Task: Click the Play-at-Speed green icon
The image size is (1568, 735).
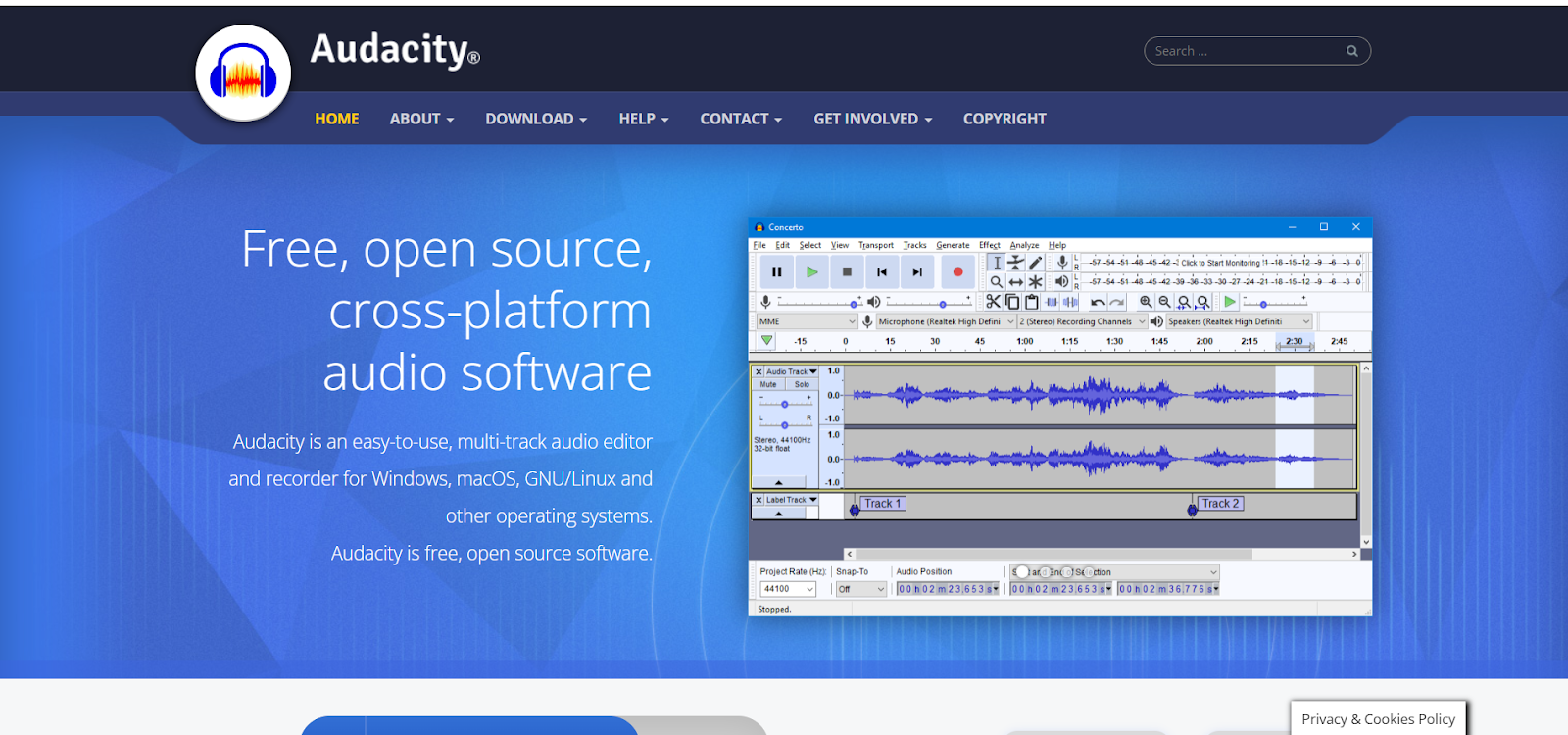Action: [1230, 302]
